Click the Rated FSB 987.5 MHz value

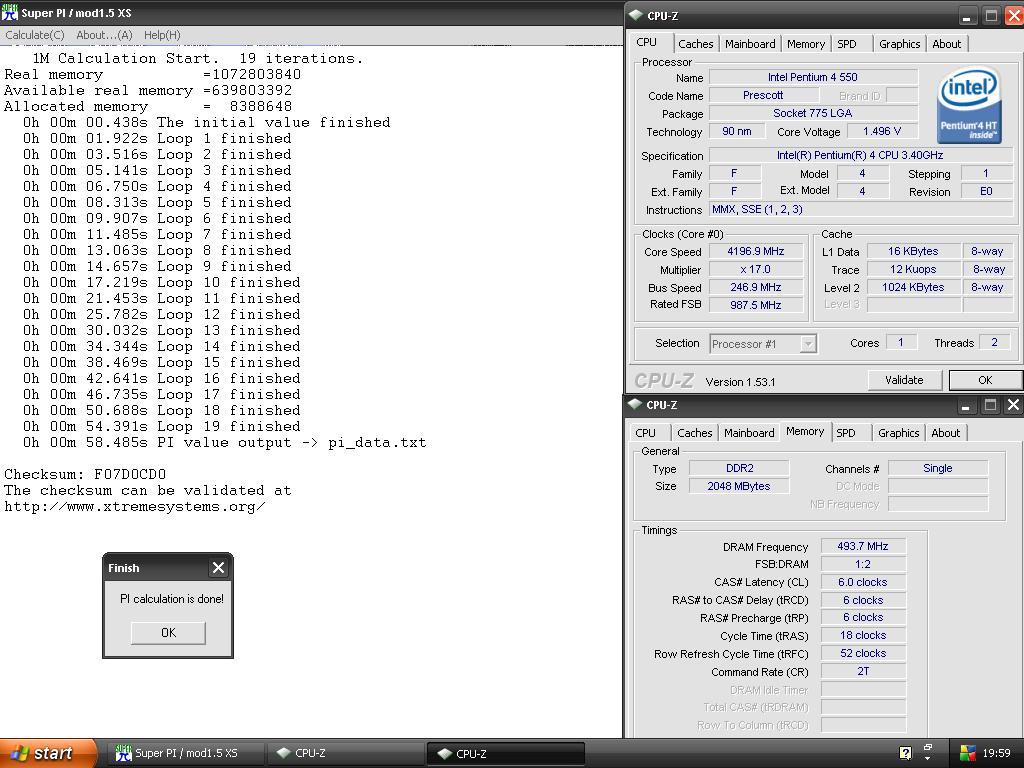coord(756,304)
